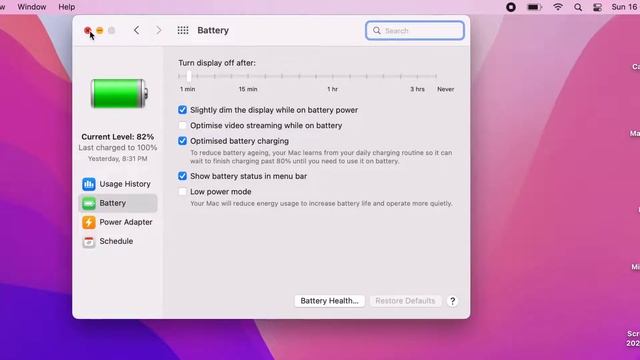The height and width of the screenshot is (360, 640).
Task: Click the date and time in the menu bar
Action: [x=624, y=7]
